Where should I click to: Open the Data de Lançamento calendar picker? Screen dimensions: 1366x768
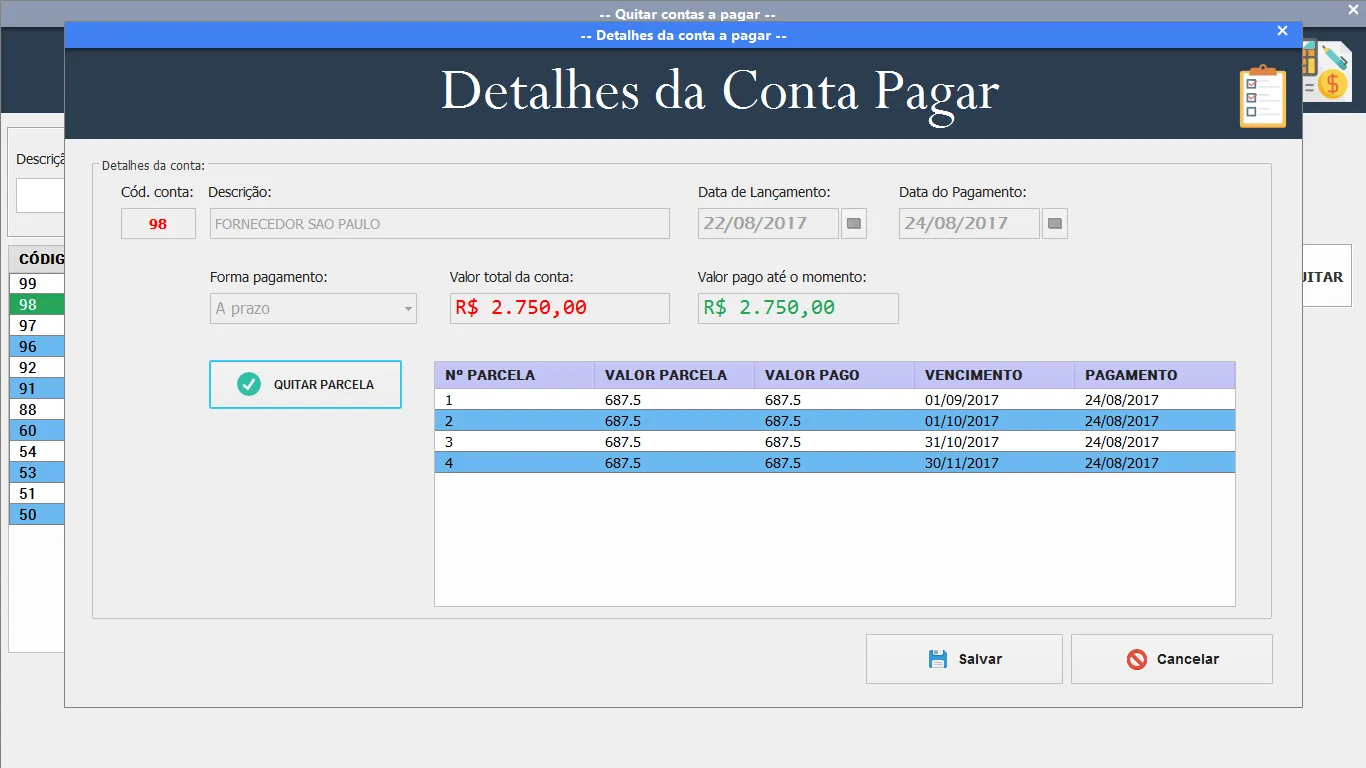pos(854,224)
